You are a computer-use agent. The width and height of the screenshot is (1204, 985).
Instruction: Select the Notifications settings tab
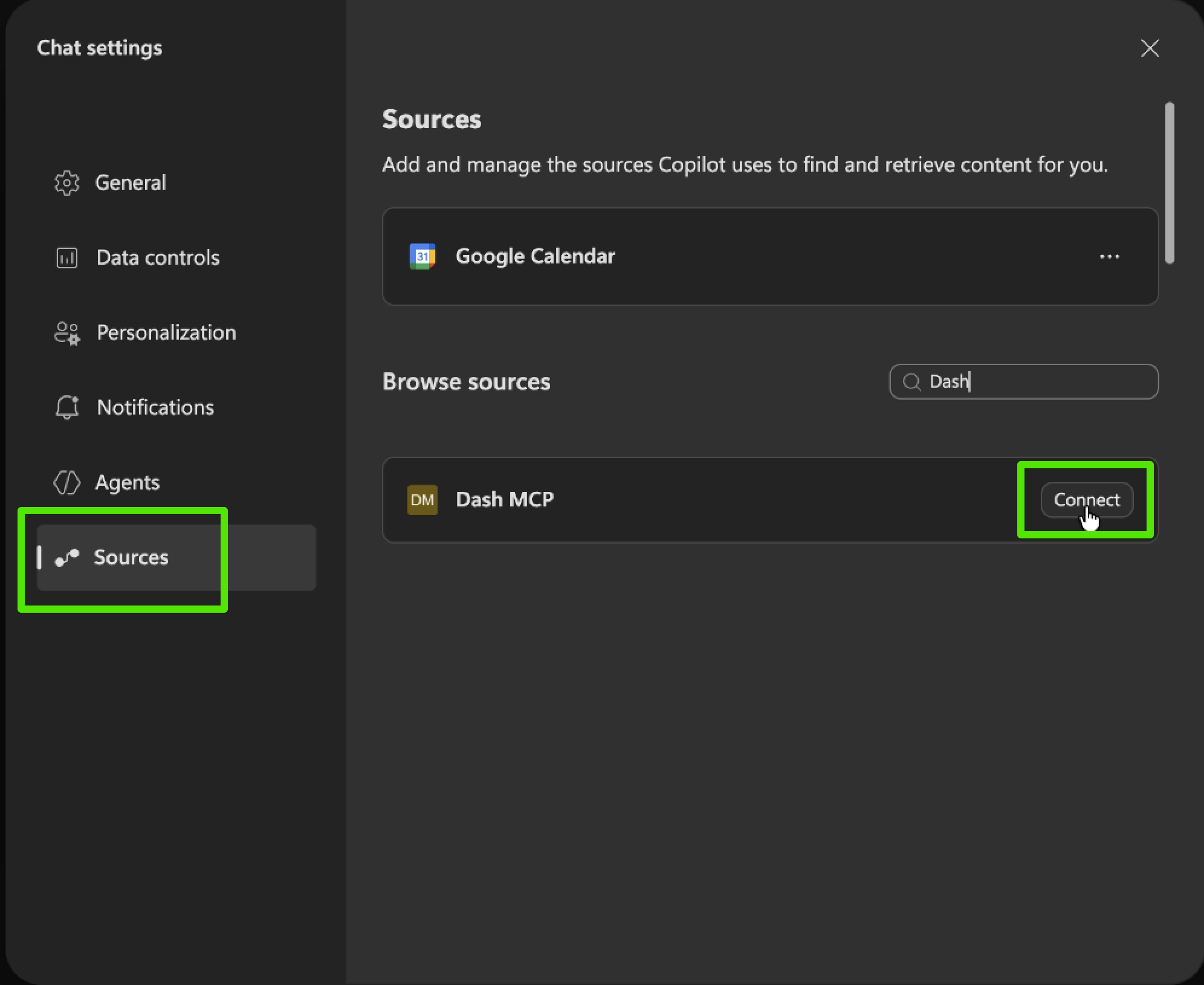tap(176, 407)
